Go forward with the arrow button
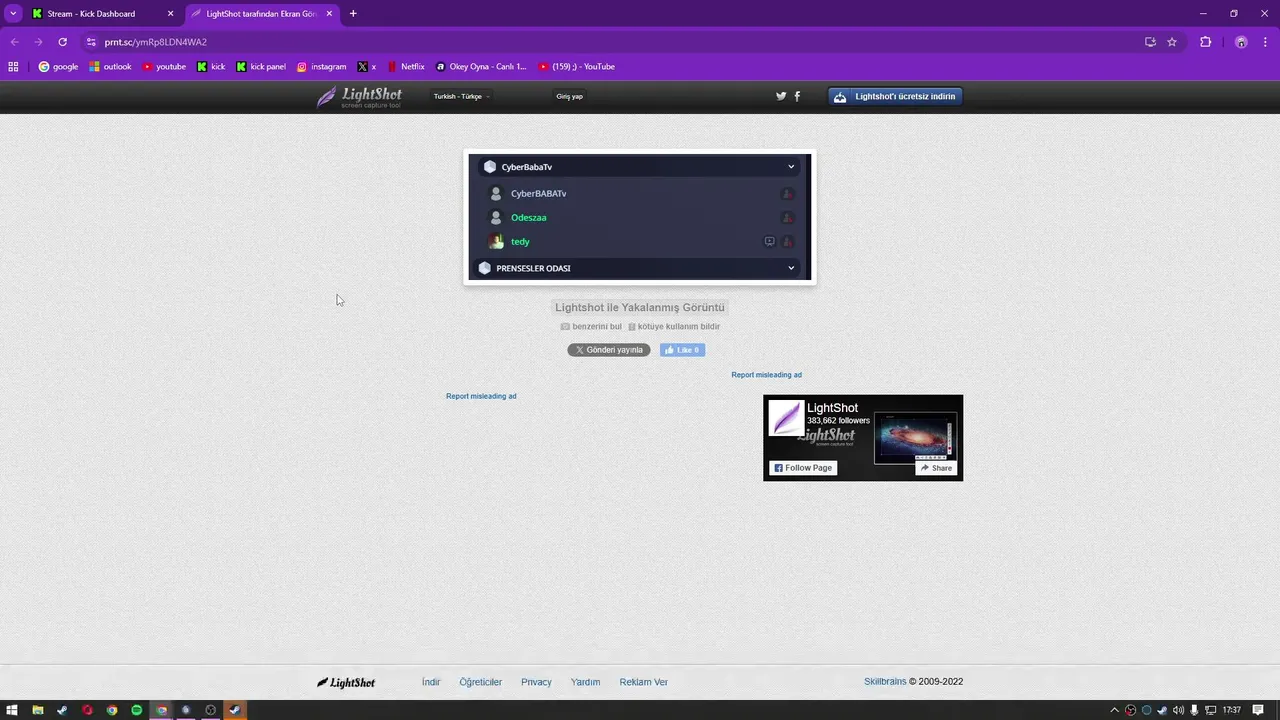The width and height of the screenshot is (1280, 720). [x=38, y=42]
